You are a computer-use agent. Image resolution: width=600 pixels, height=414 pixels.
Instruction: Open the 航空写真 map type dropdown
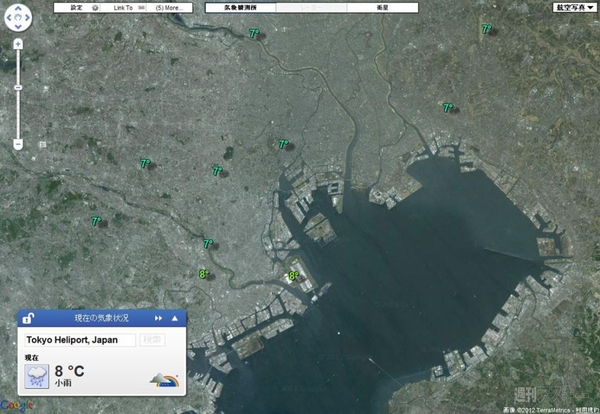pos(575,8)
